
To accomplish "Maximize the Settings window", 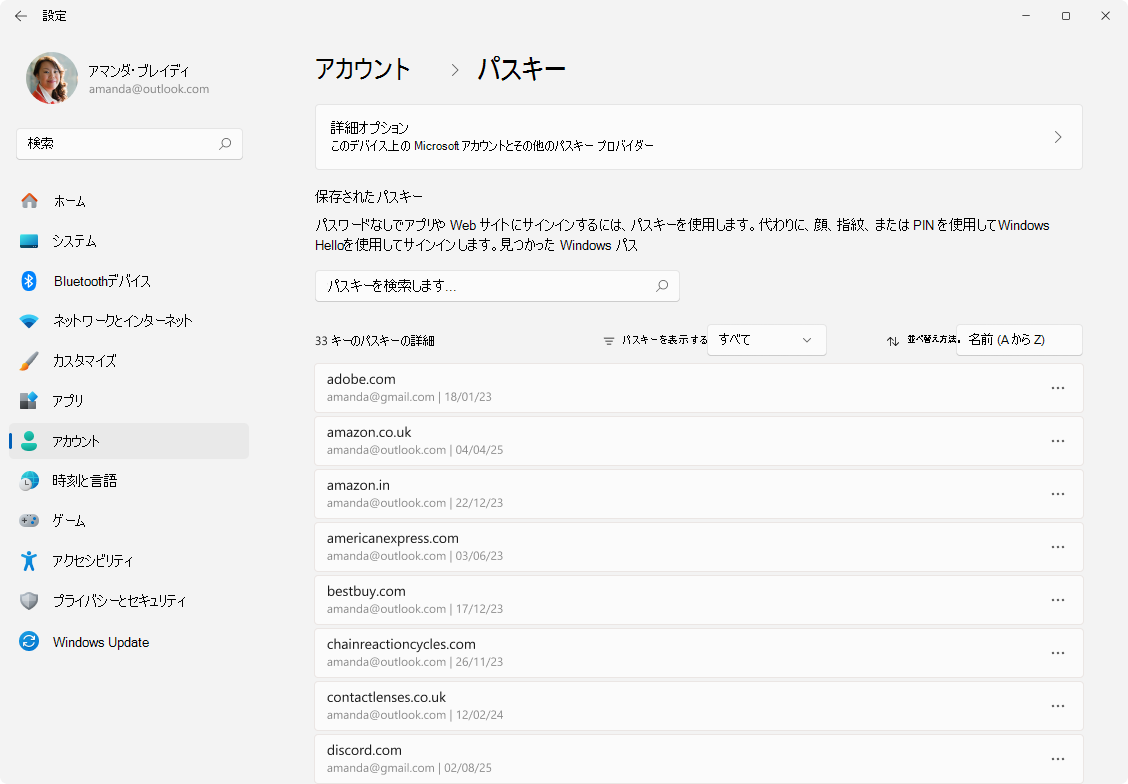I will [1066, 16].
